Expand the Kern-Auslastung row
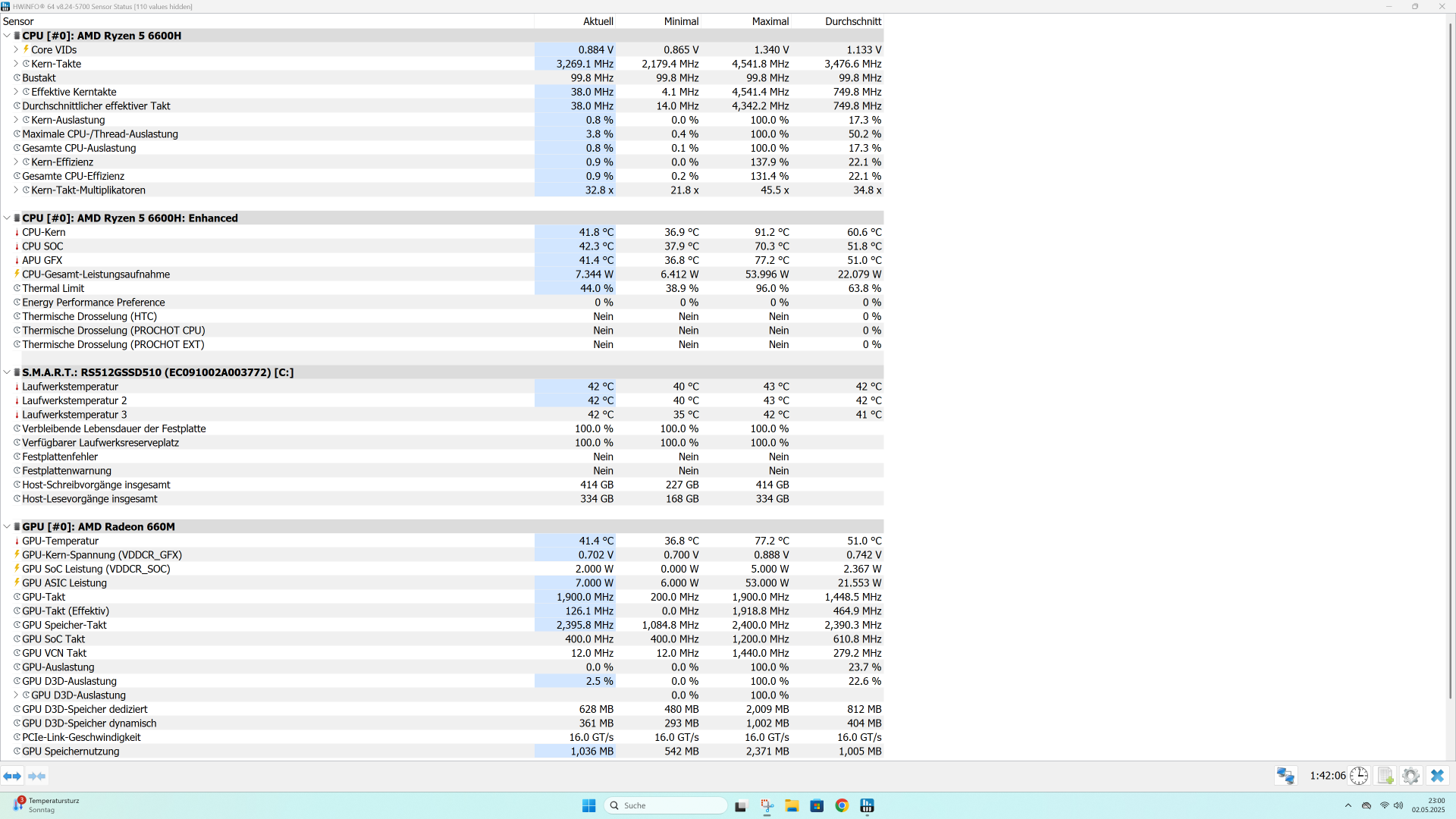The image size is (1456, 819). (x=16, y=120)
